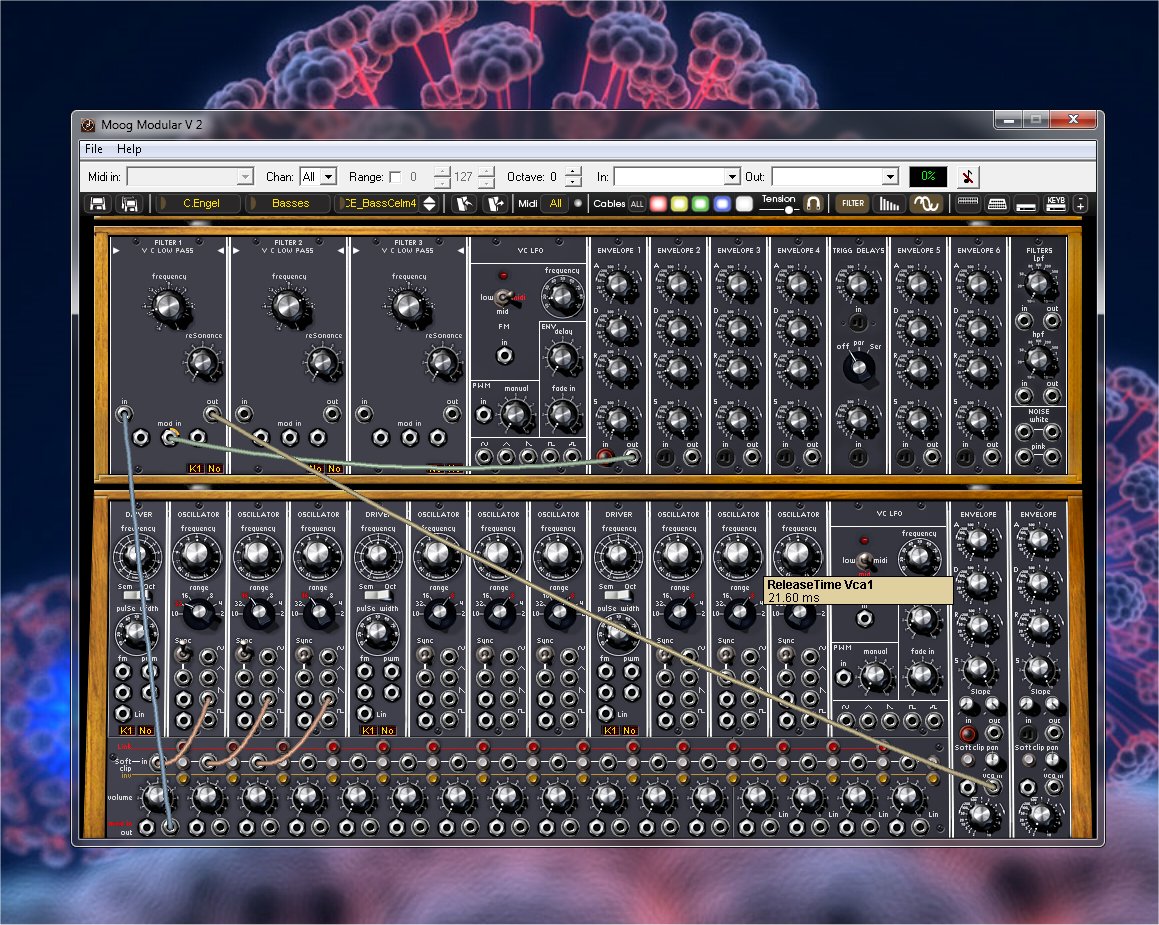The image size is (1159, 925).
Task: Toggle Filter 1 No trigger label
Action: [x=214, y=468]
